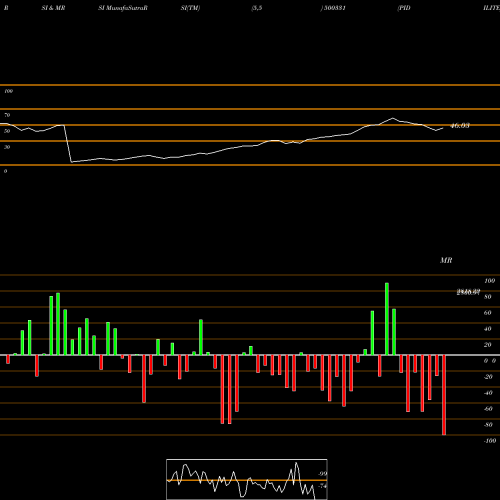Click the histogram axis label 60

pos(488,313)
